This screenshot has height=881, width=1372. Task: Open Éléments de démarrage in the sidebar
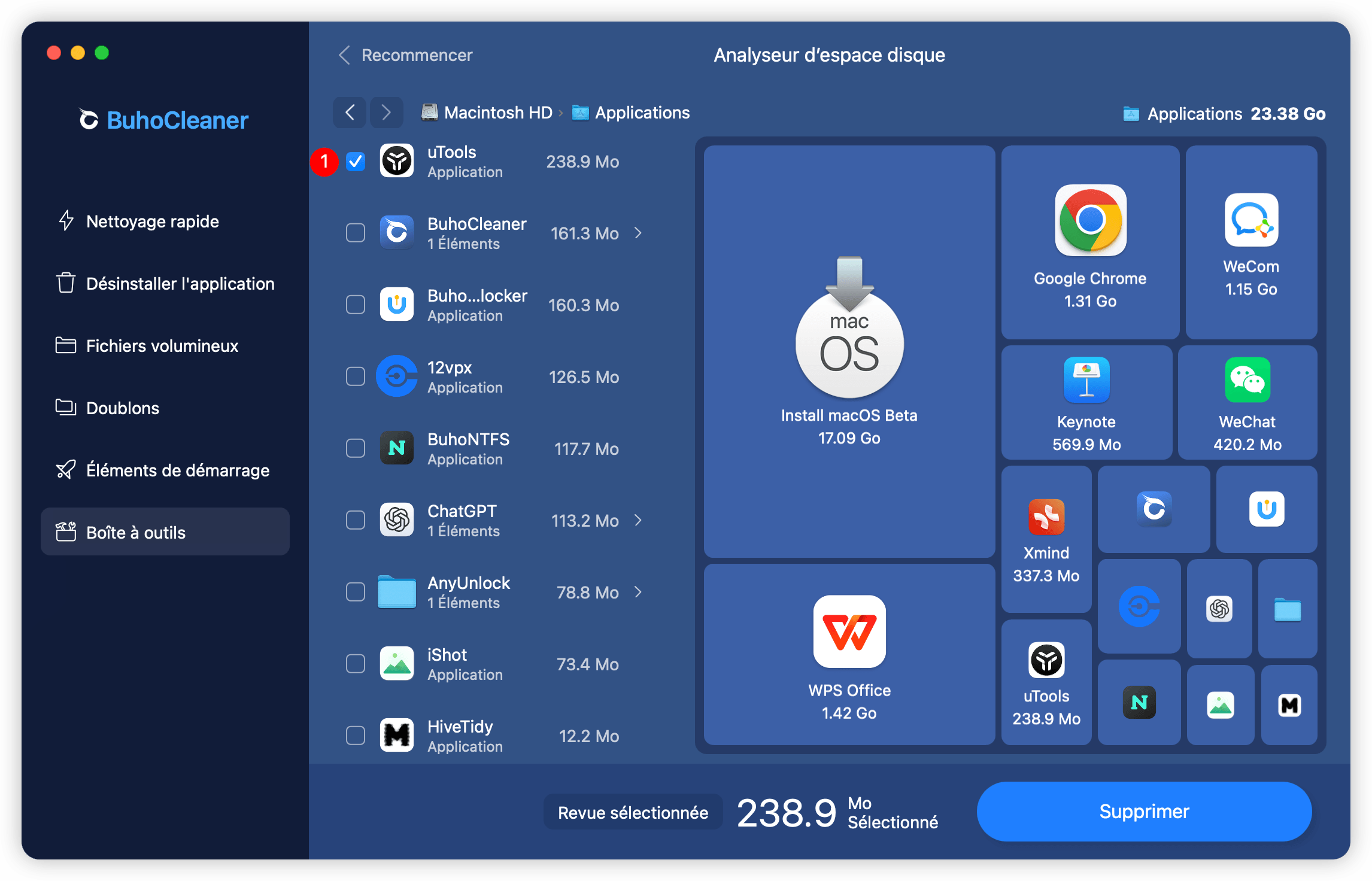click(x=165, y=470)
